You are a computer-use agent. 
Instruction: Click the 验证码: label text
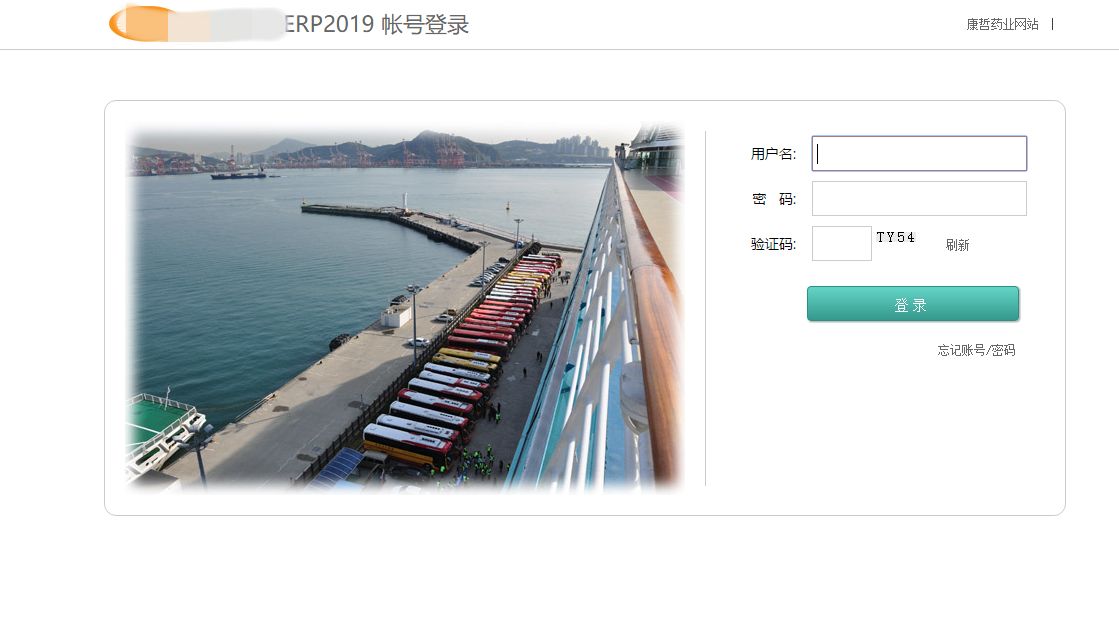point(773,244)
